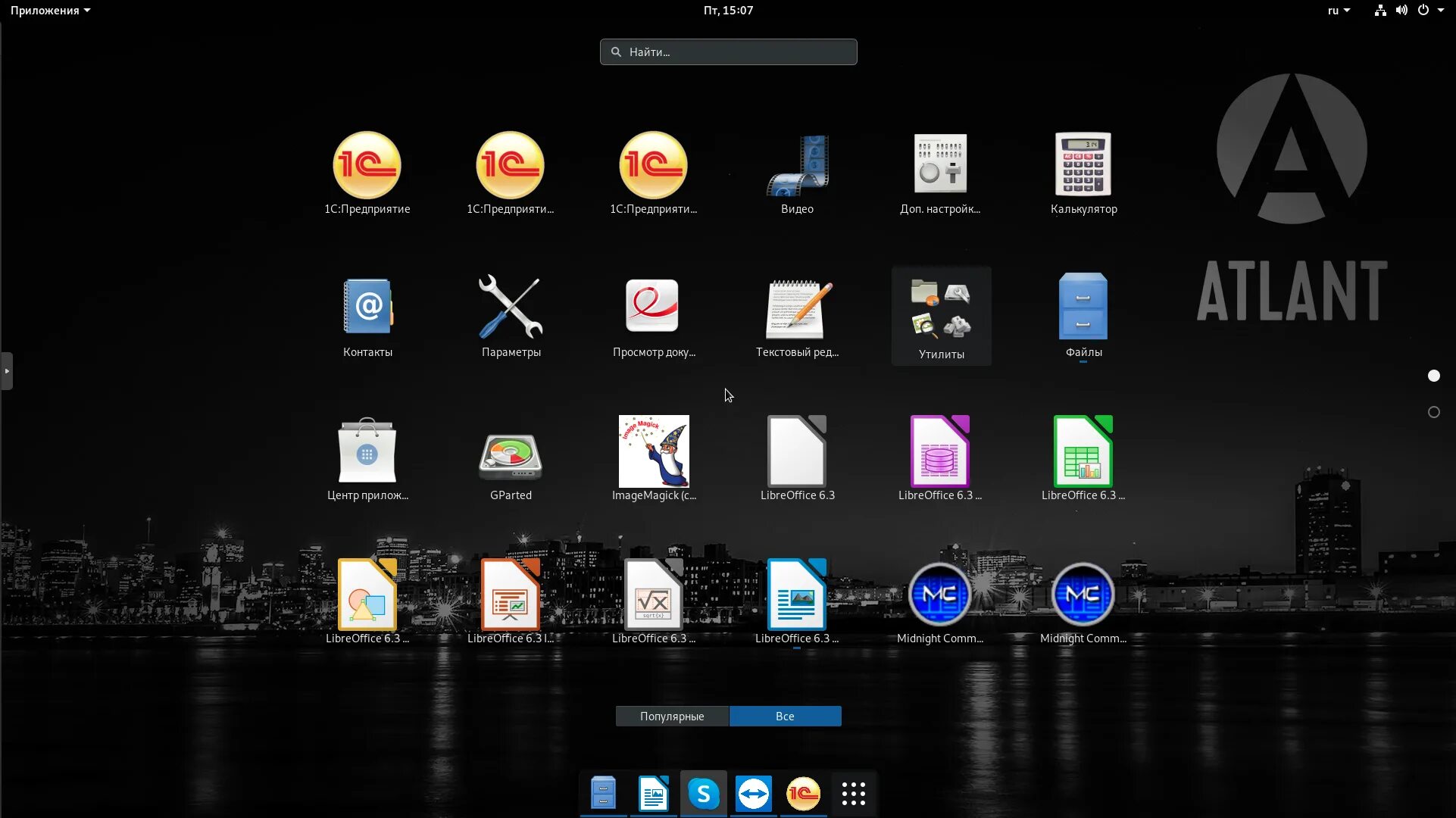1456x818 pixels.
Task: Expand the system menu arrow next to the power icon
Action: tap(1441, 11)
